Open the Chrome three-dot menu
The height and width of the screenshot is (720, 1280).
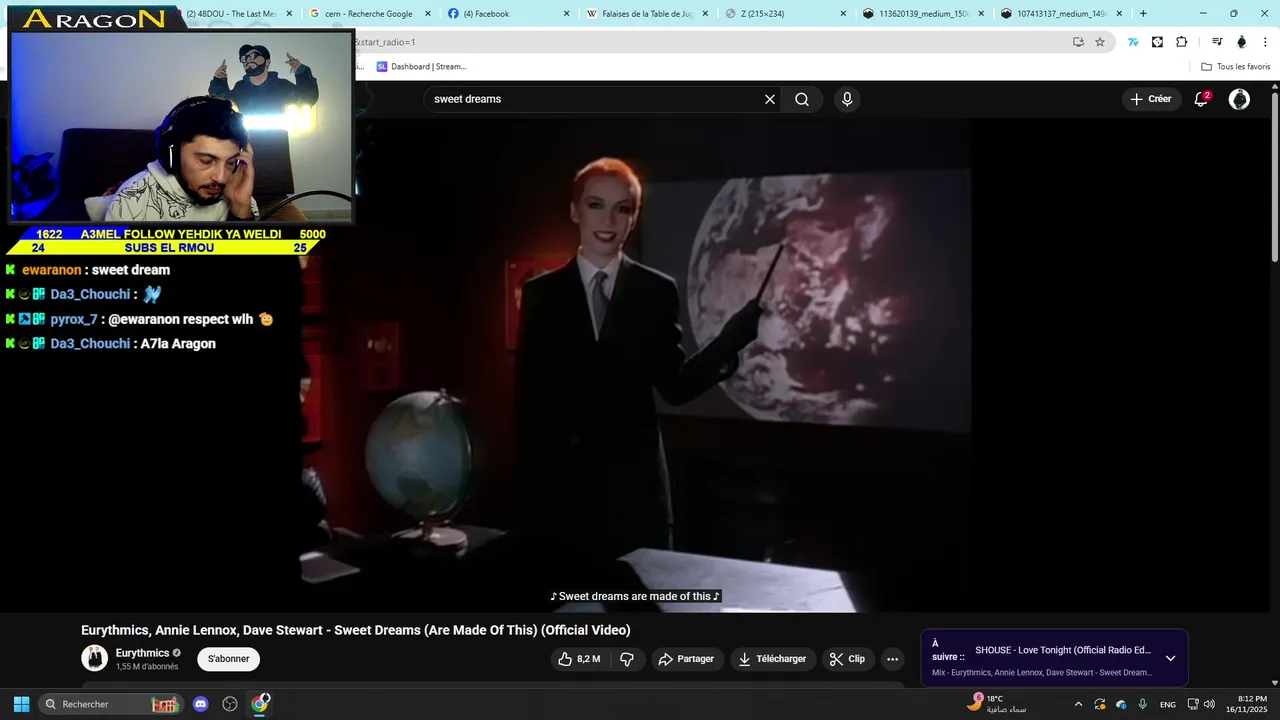[x=1265, y=42]
